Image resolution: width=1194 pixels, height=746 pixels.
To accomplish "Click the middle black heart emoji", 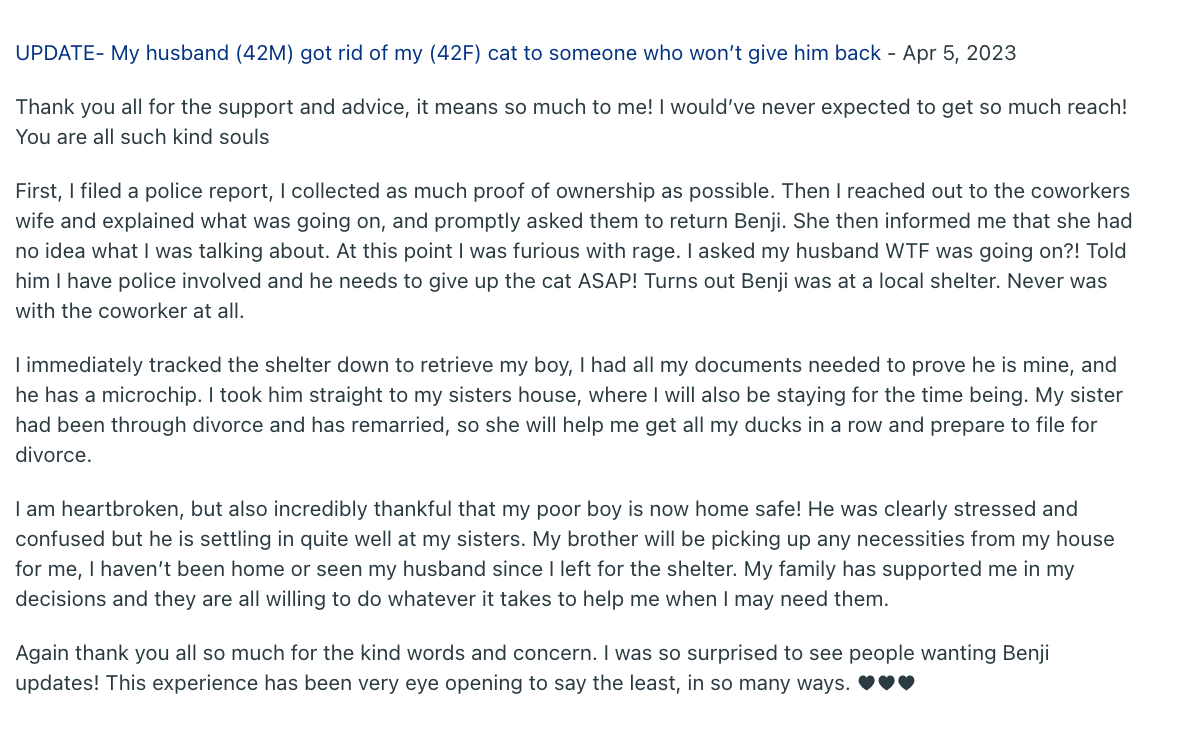I will 886,684.
